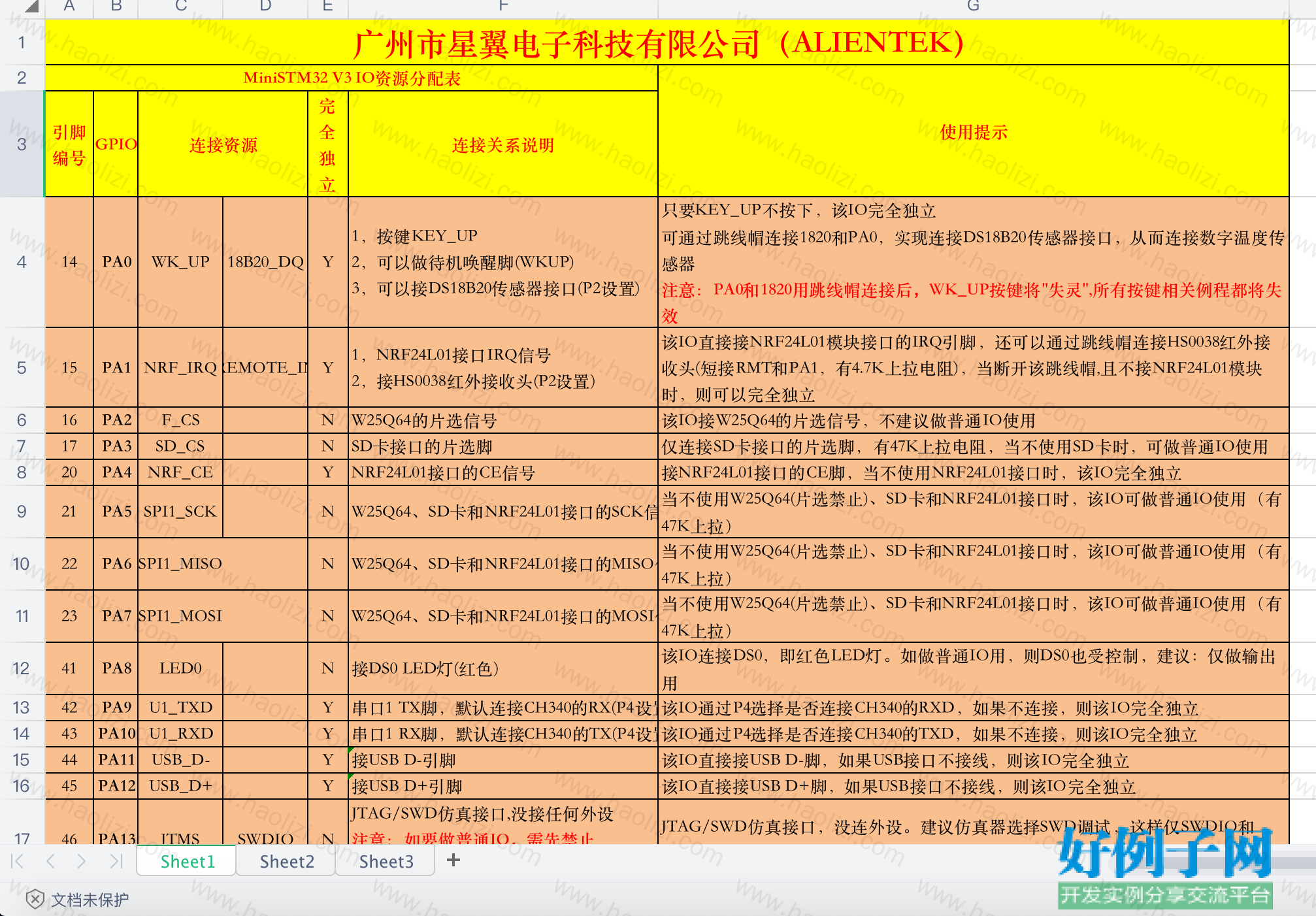
Task: Select the '接USB D-引脚' cell
Action: click(x=503, y=760)
